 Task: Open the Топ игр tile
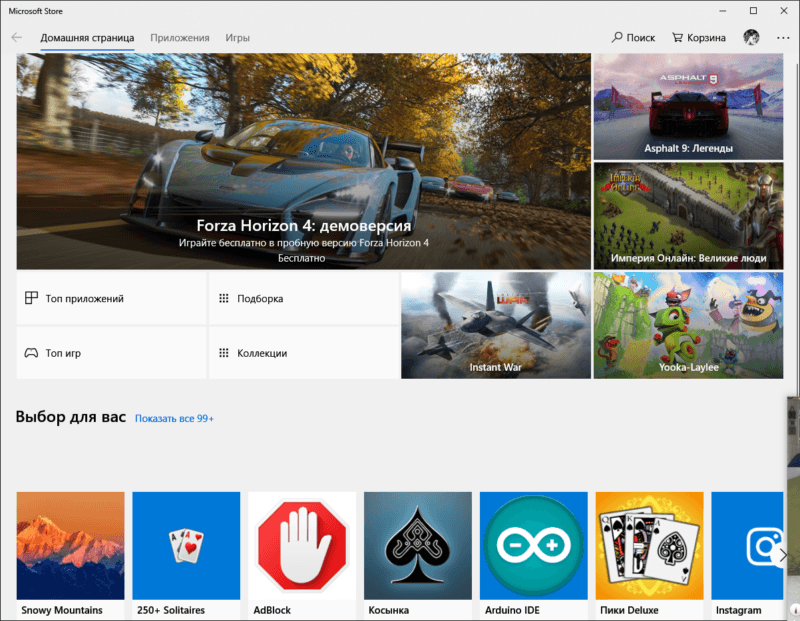click(x=112, y=353)
